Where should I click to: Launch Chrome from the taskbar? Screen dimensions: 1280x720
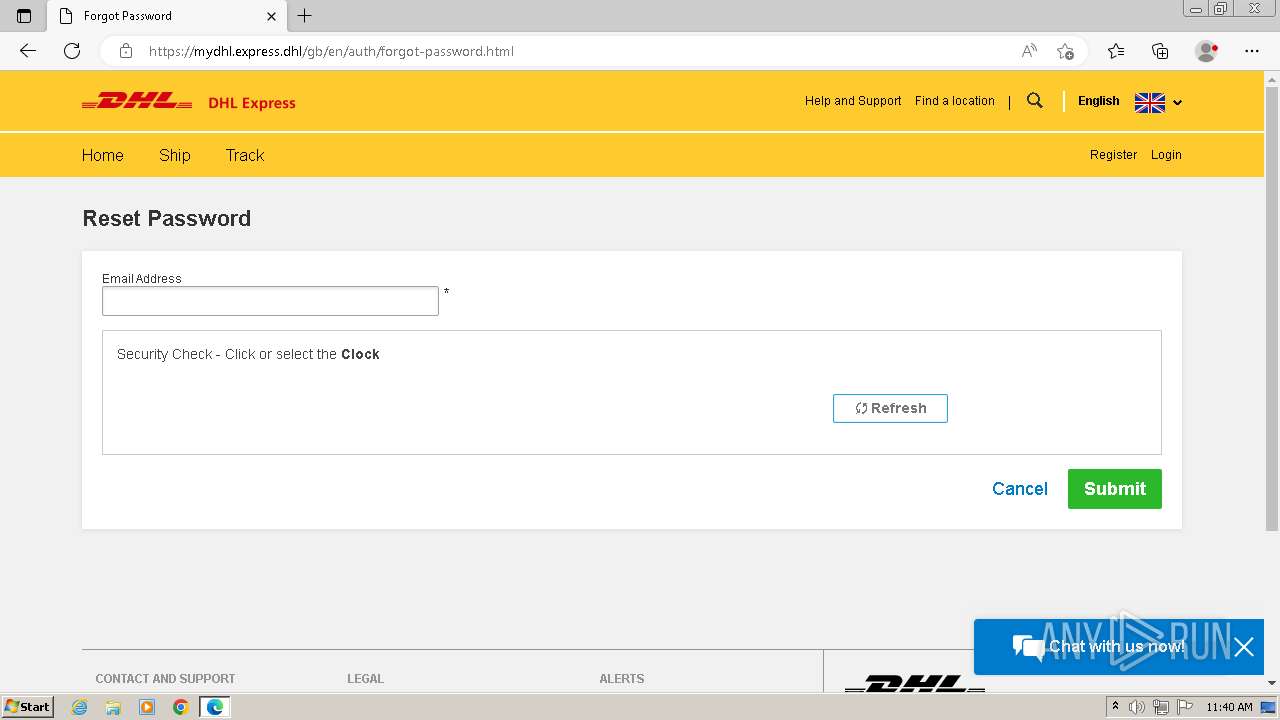(180, 707)
